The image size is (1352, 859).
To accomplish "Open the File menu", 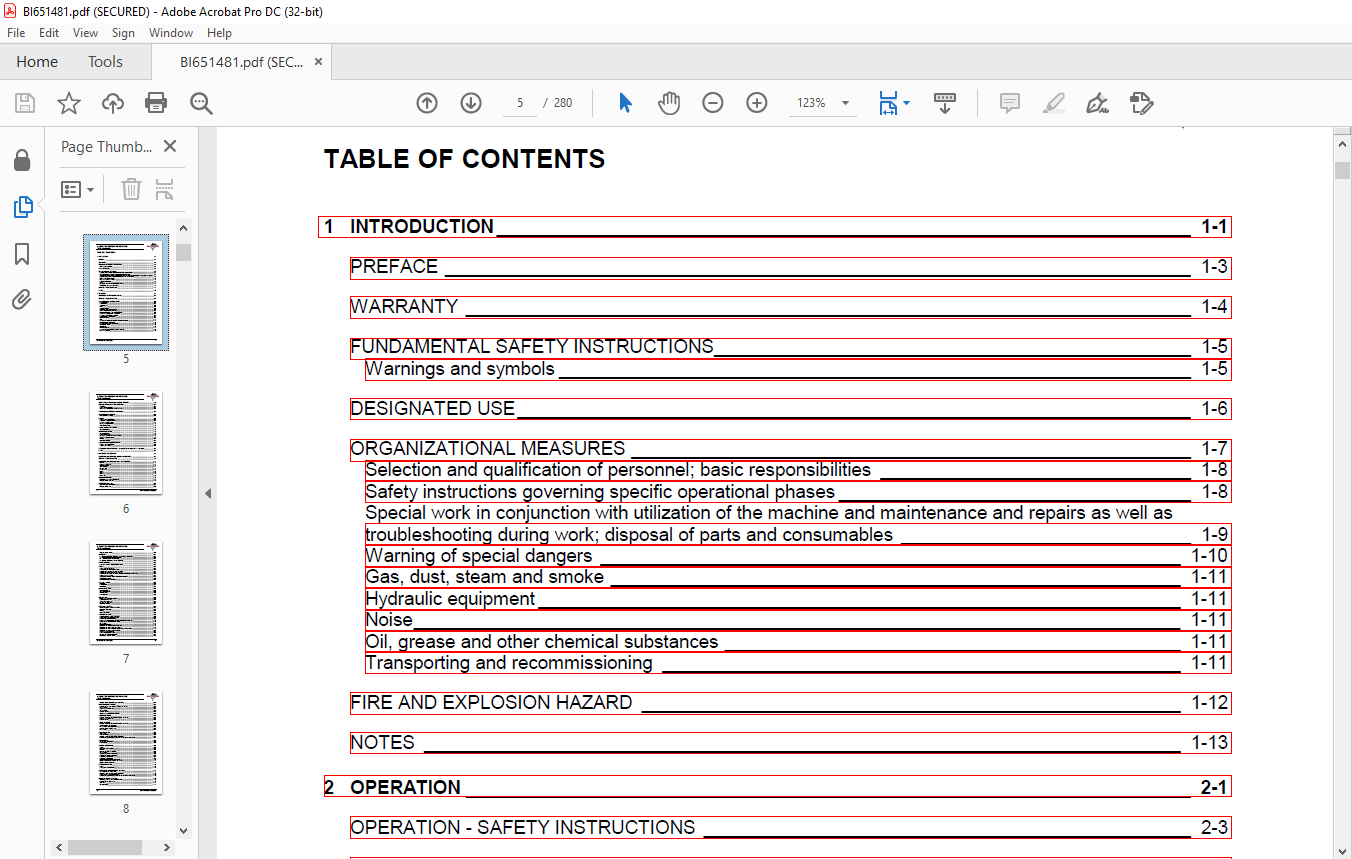I will (16, 33).
